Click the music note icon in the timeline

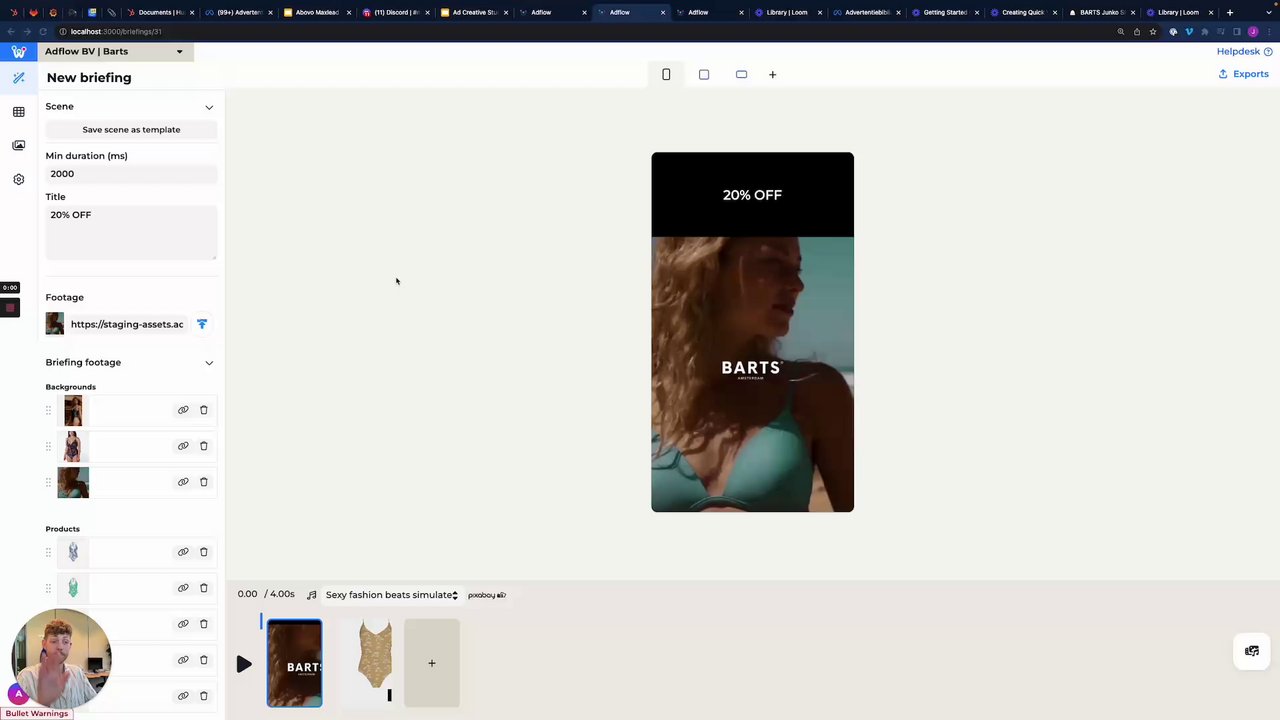tap(312, 595)
